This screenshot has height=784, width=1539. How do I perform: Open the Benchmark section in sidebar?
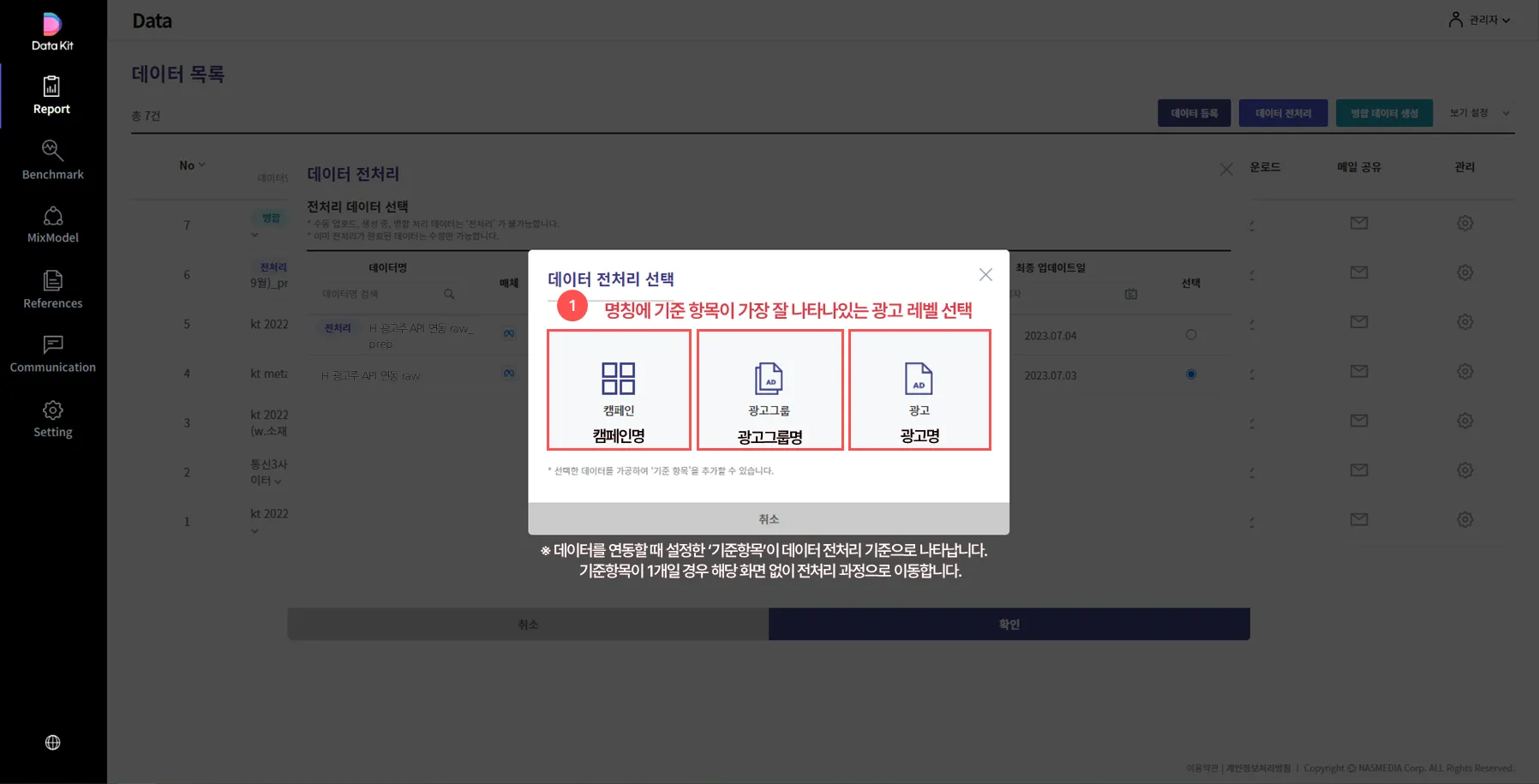click(x=52, y=160)
